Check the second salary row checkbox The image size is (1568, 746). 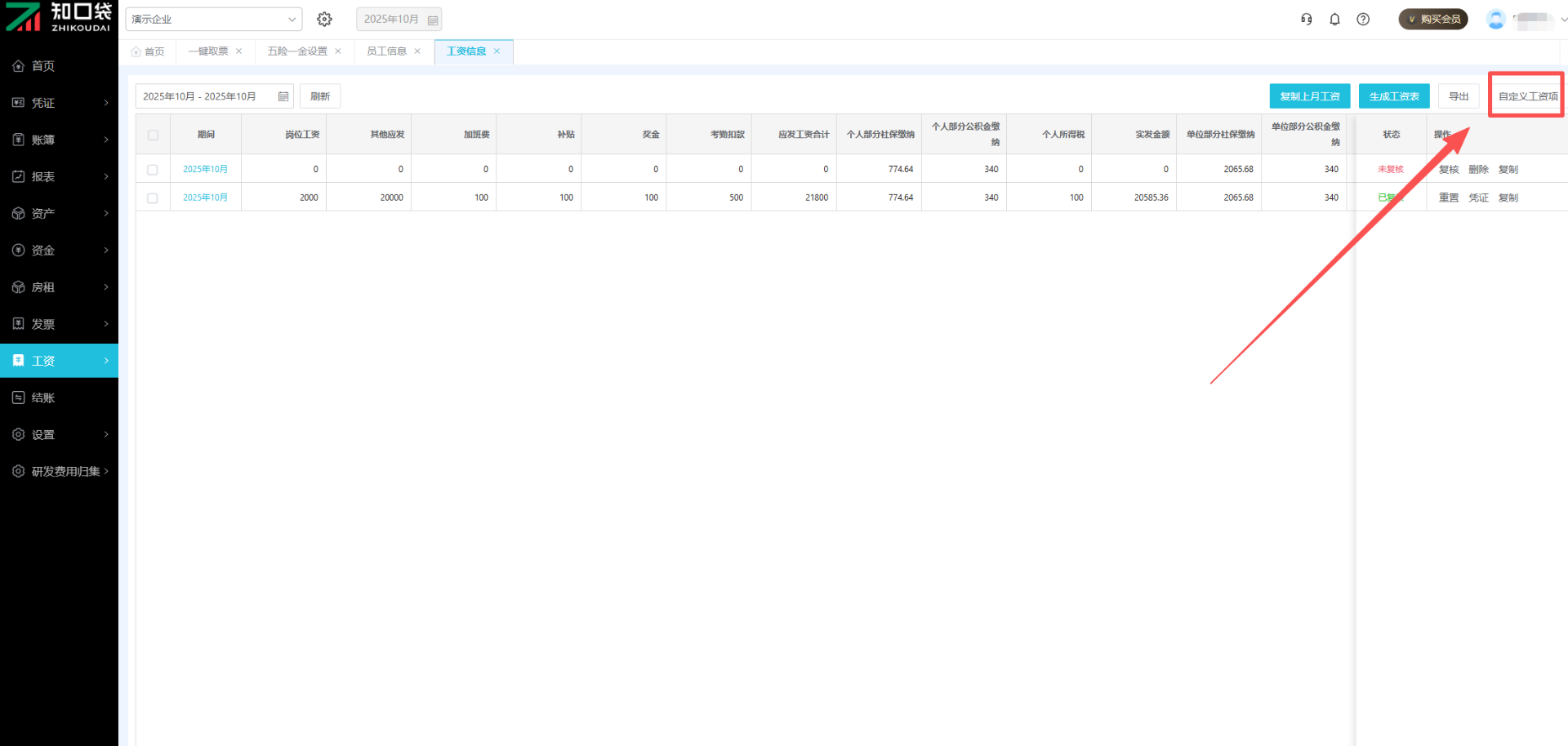tap(153, 198)
